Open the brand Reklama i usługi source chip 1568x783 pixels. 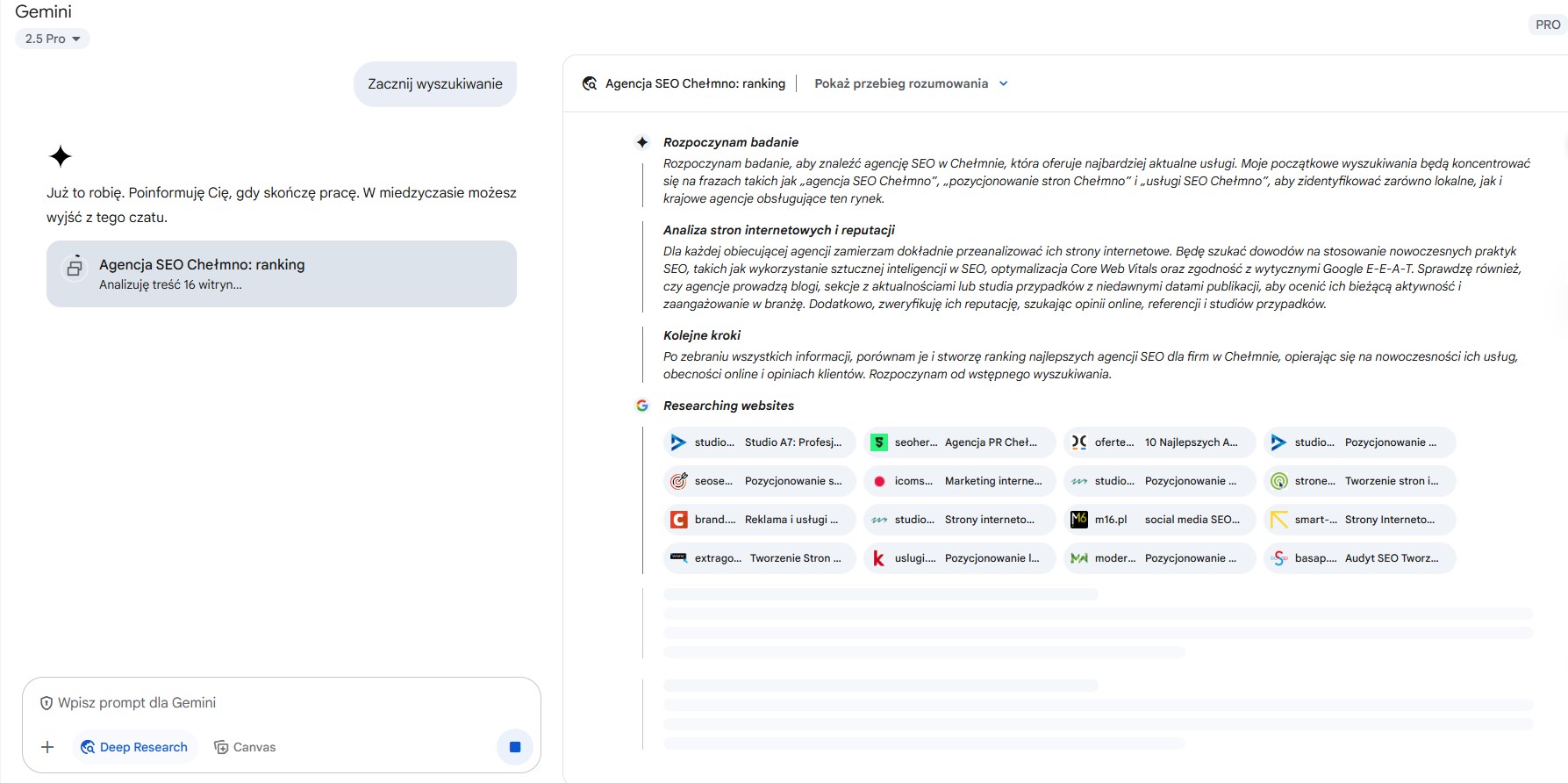click(759, 520)
